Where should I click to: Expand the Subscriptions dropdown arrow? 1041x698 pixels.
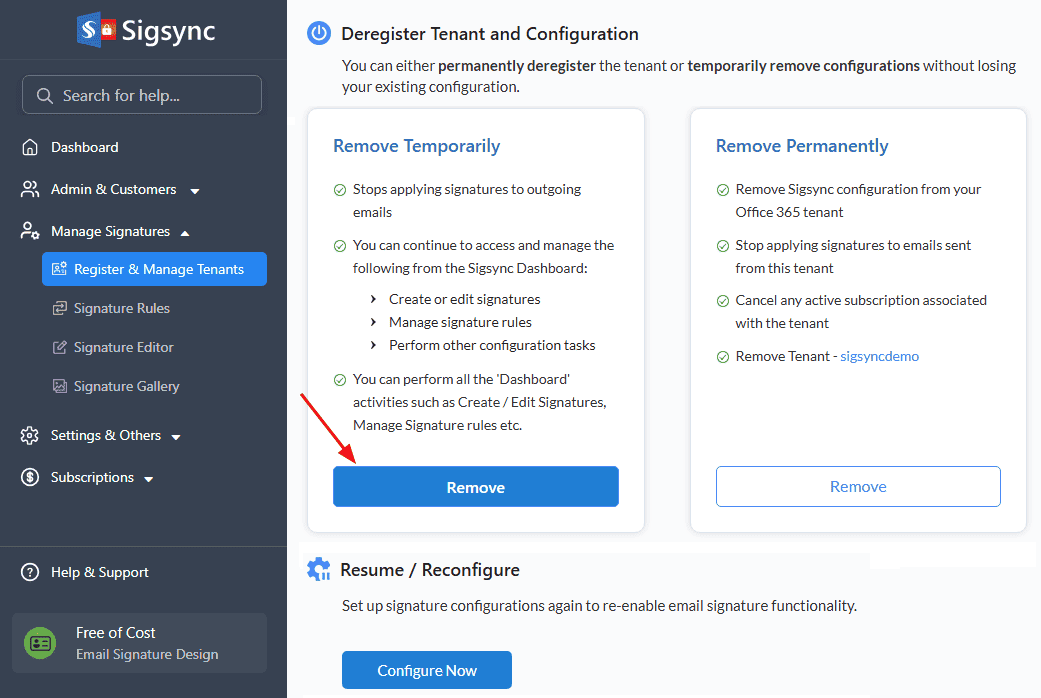click(x=149, y=479)
